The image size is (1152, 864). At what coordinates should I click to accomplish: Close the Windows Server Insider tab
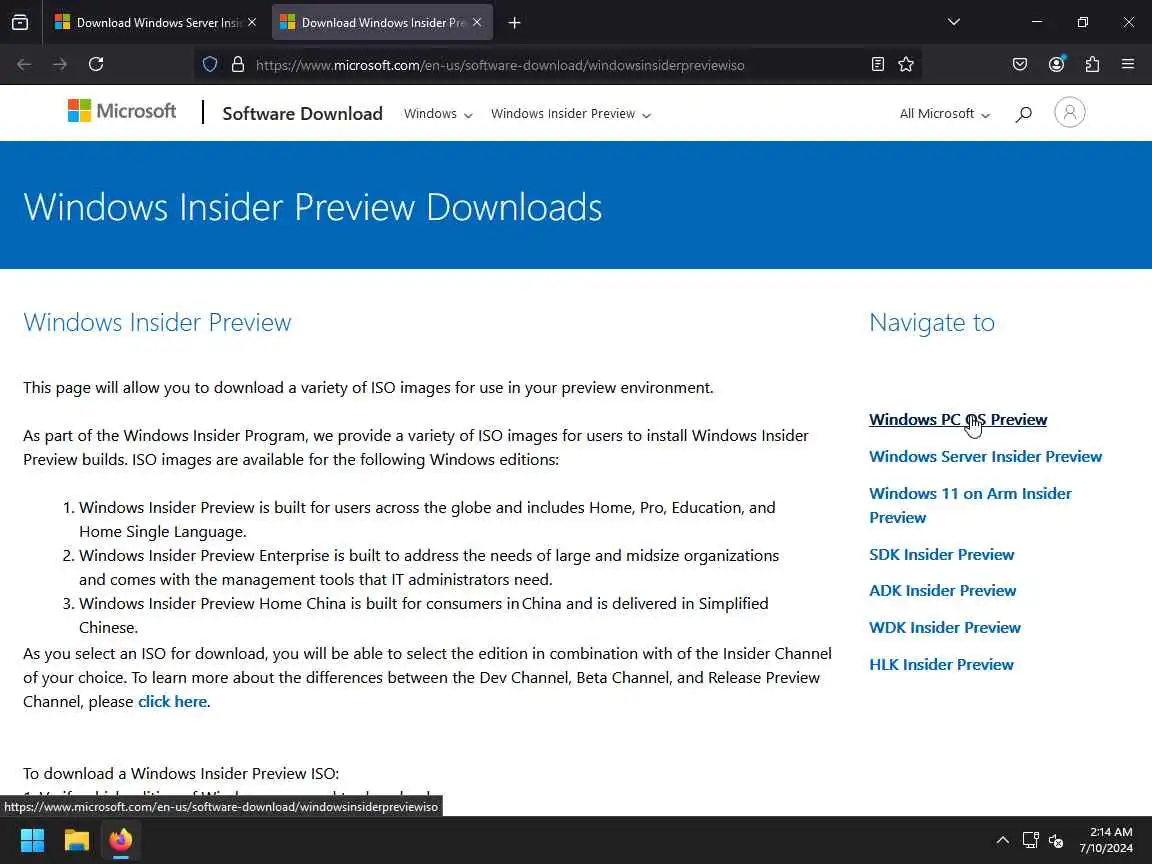(x=252, y=23)
